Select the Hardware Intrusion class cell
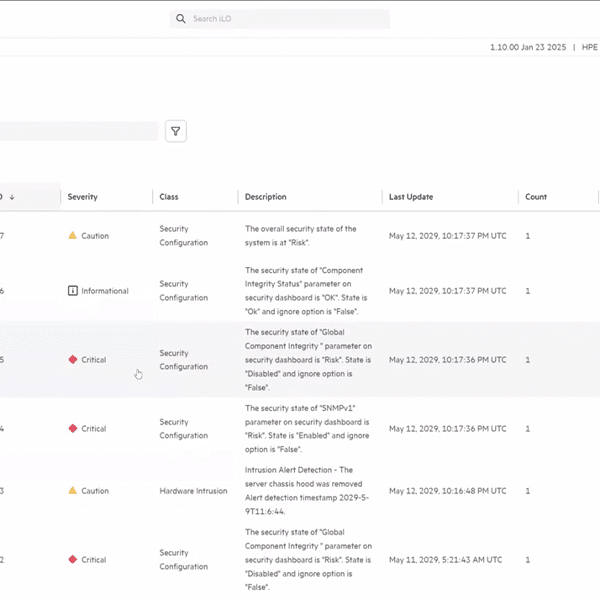Screen dimensions: 600x600 tap(193, 491)
